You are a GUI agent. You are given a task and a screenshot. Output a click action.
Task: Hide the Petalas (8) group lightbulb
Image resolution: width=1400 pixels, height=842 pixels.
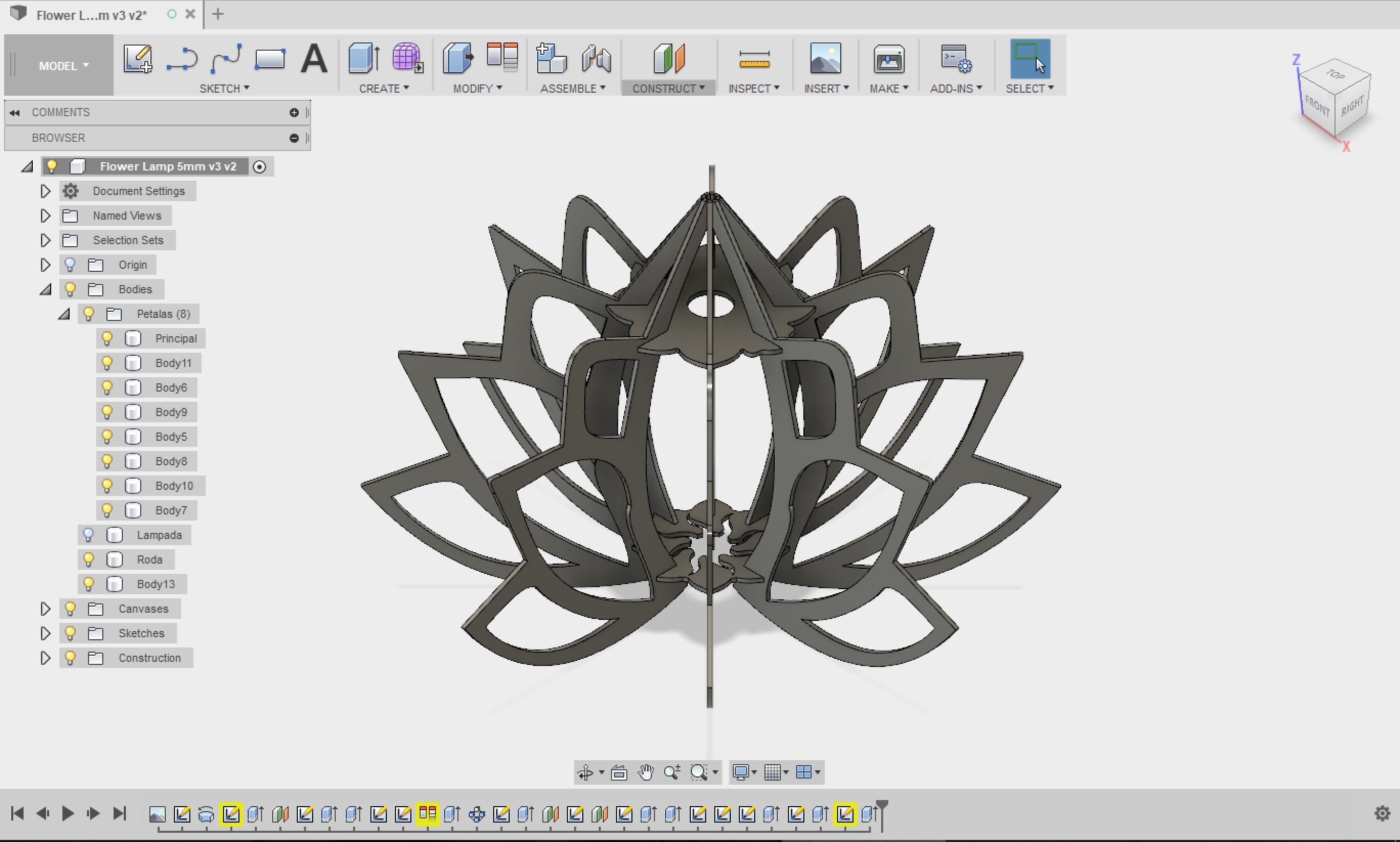click(x=88, y=314)
